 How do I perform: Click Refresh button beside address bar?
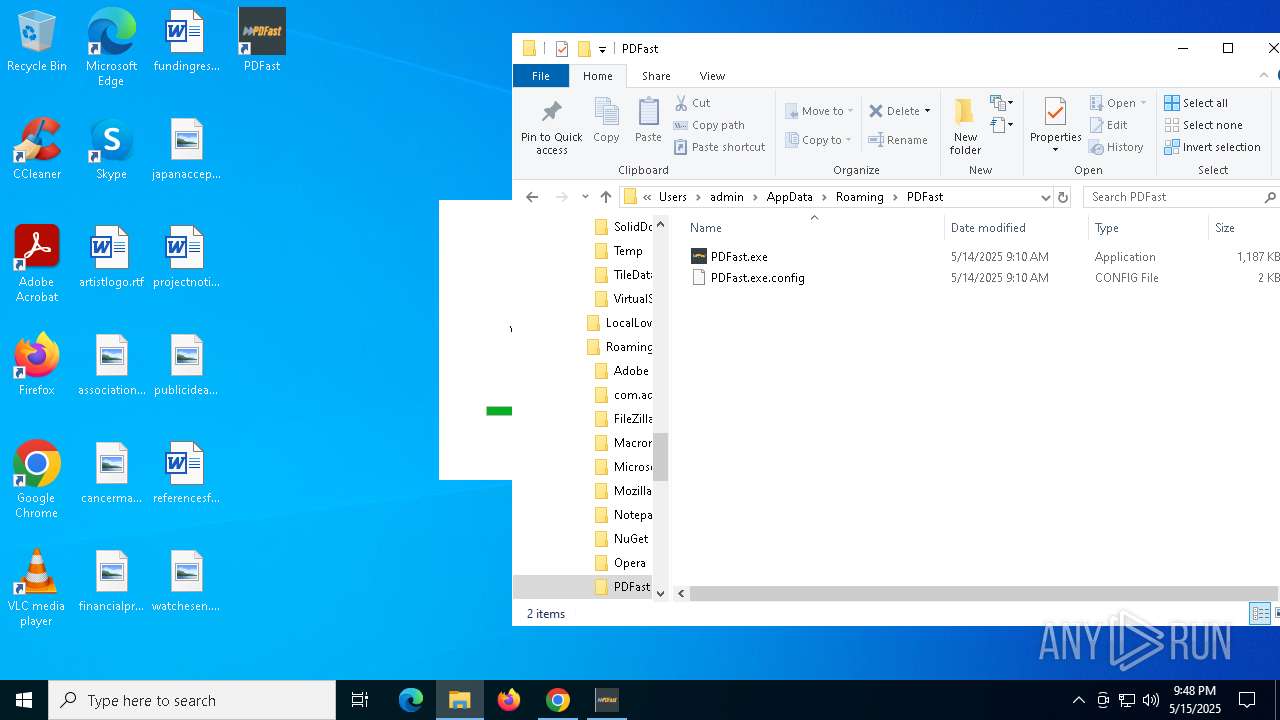pyautogui.click(x=1063, y=197)
